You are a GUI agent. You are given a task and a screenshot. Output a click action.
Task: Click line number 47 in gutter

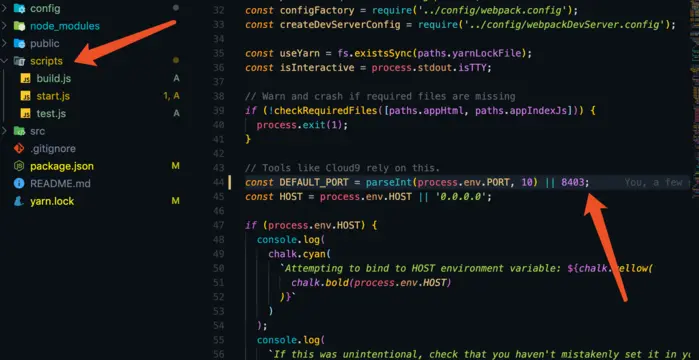click(218, 225)
